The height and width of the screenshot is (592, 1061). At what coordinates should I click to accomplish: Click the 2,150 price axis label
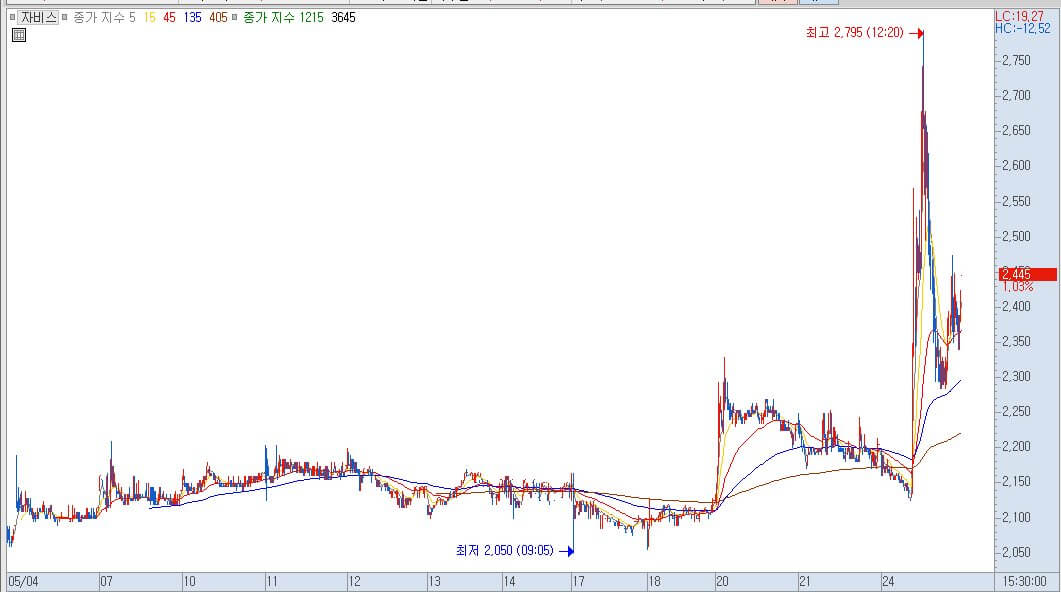(1016, 482)
